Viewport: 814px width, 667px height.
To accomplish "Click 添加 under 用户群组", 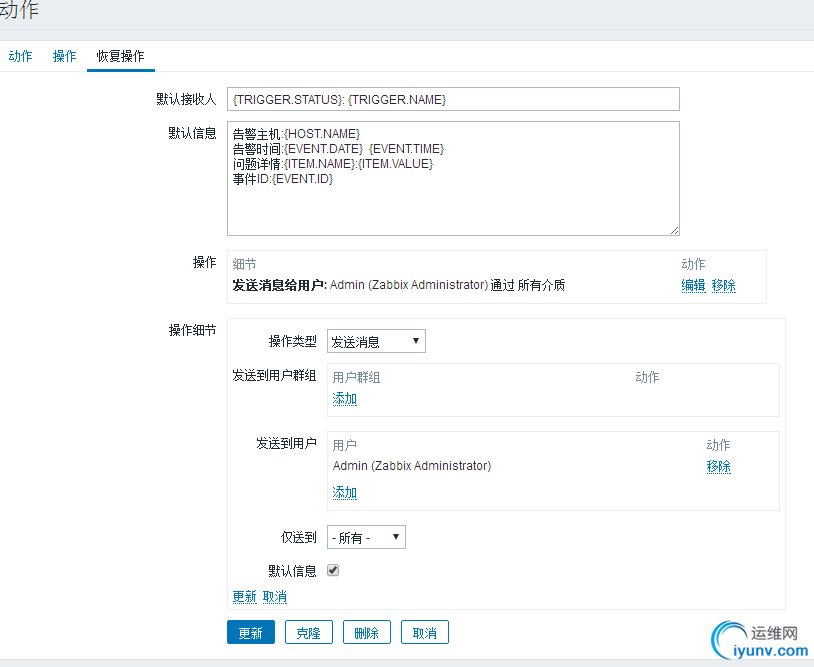I will (345, 399).
